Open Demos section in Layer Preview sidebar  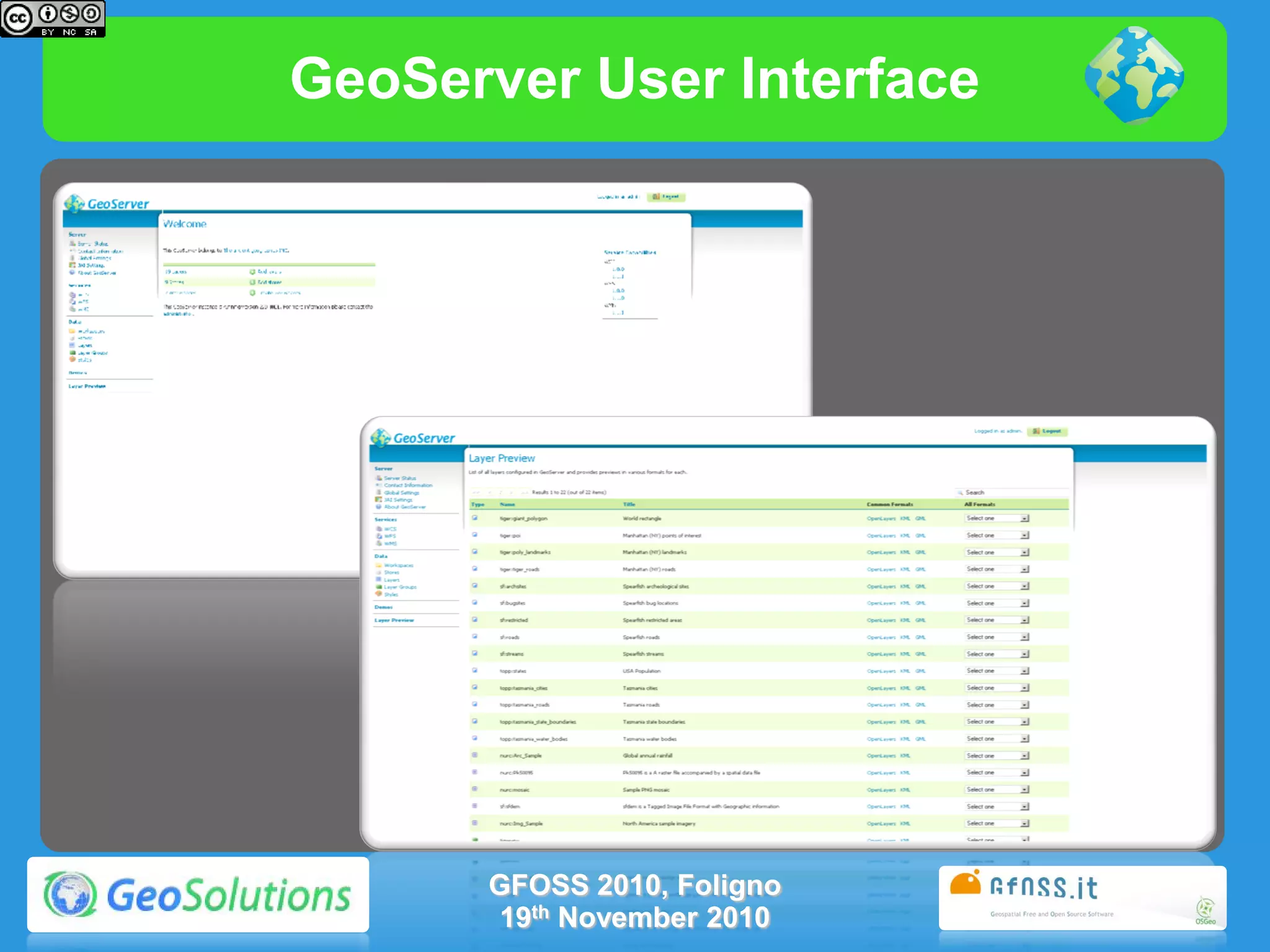pos(384,607)
